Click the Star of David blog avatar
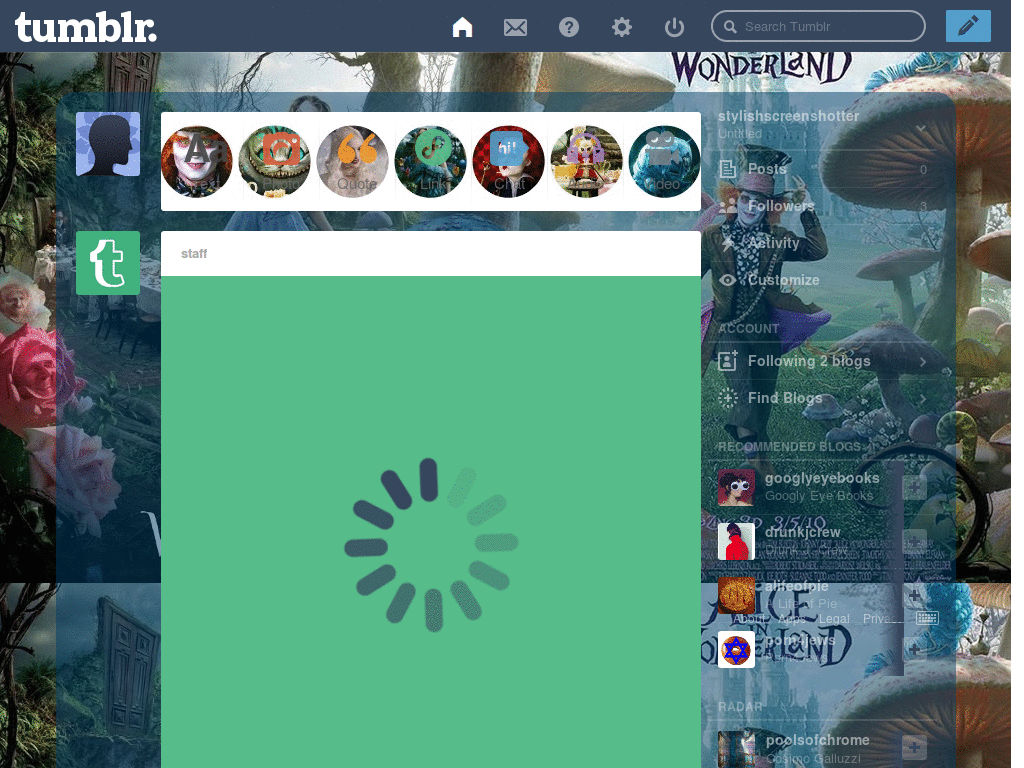Screen dimensions: 1024x768 click(x=736, y=650)
